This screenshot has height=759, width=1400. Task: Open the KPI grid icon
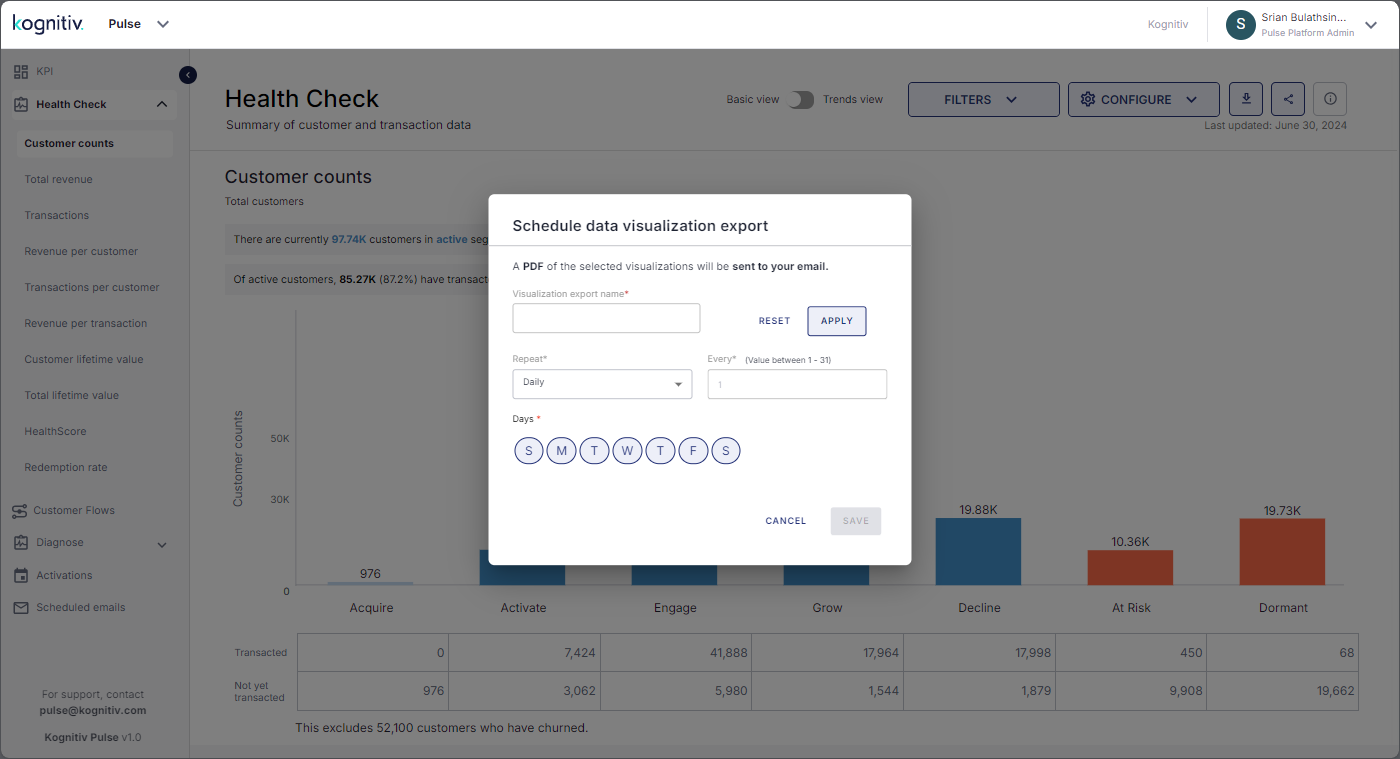[x=21, y=72]
